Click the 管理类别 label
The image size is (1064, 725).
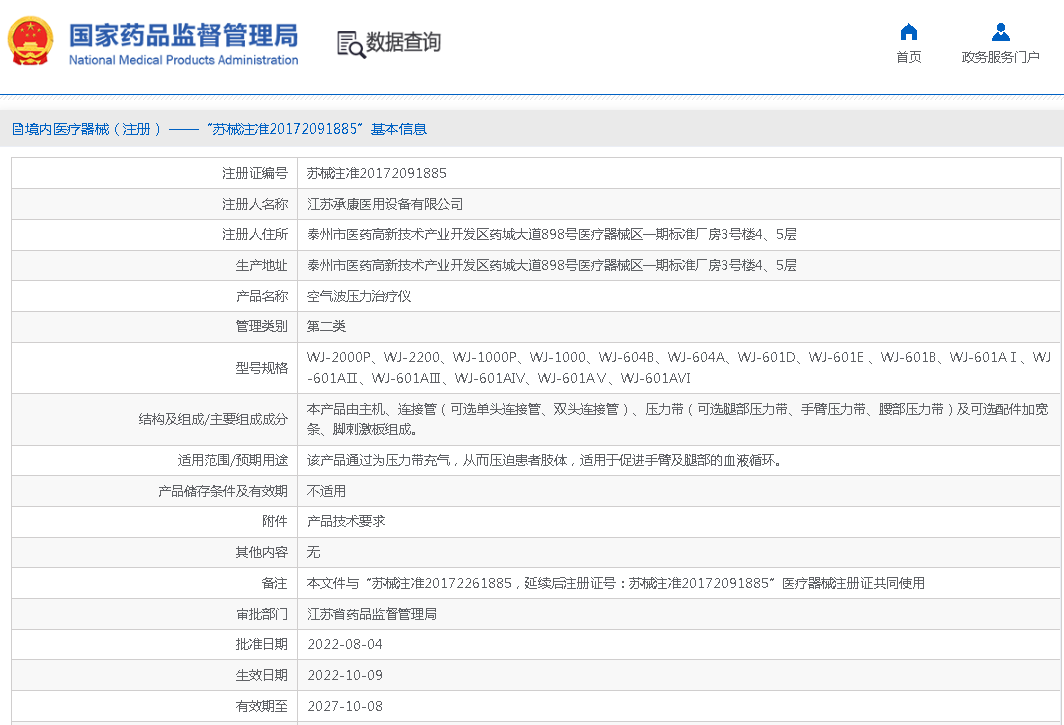(261, 327)
